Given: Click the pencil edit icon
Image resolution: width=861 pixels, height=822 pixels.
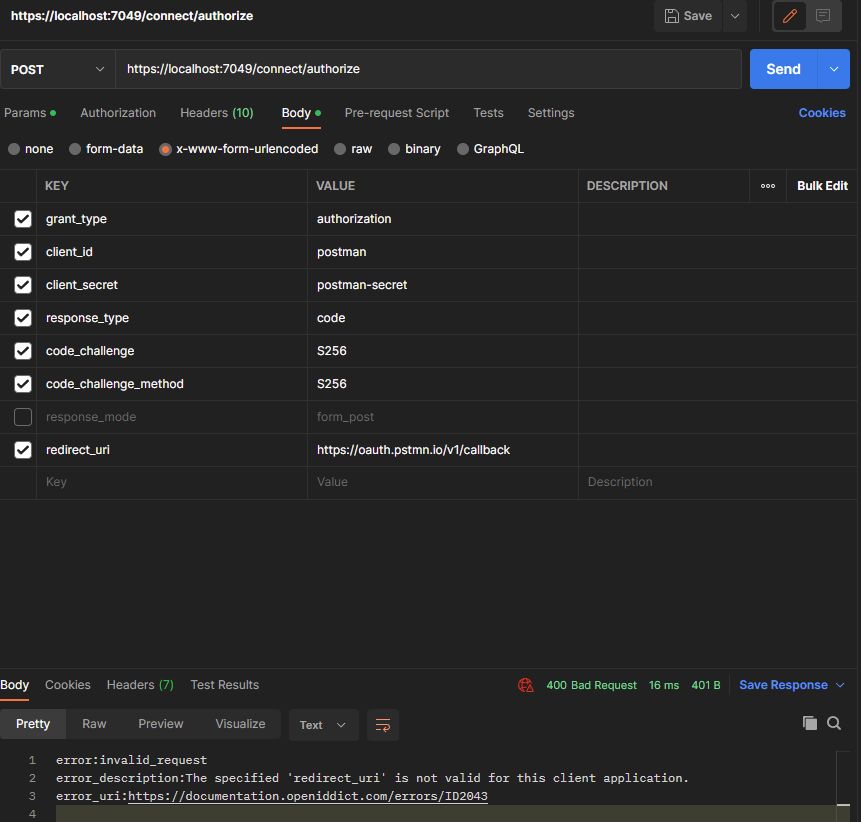Looking at the screenshot, I should click(x=790, y=16).
